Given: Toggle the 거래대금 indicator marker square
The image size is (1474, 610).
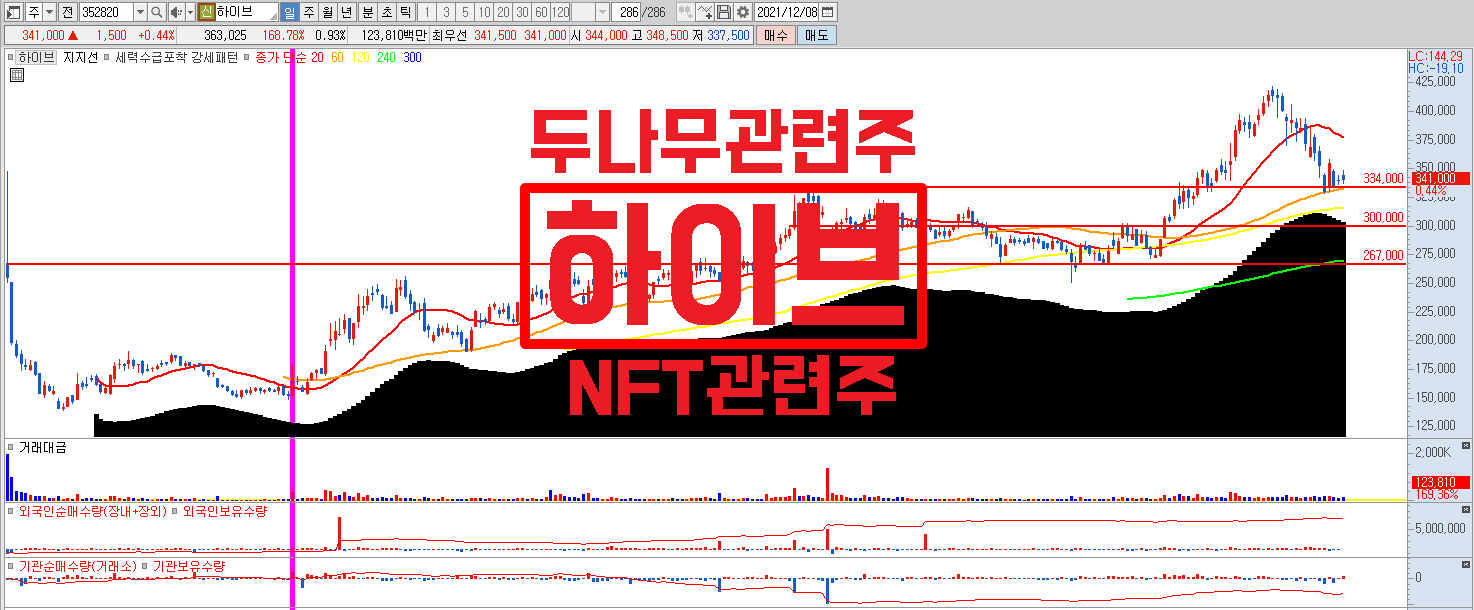Looking at the screenshot, I should click(x=12, y=448).
